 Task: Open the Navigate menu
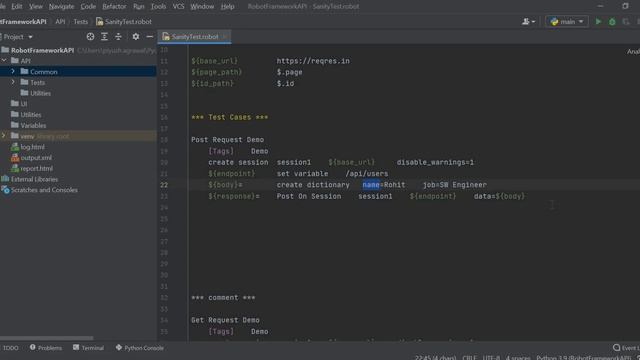62,7
